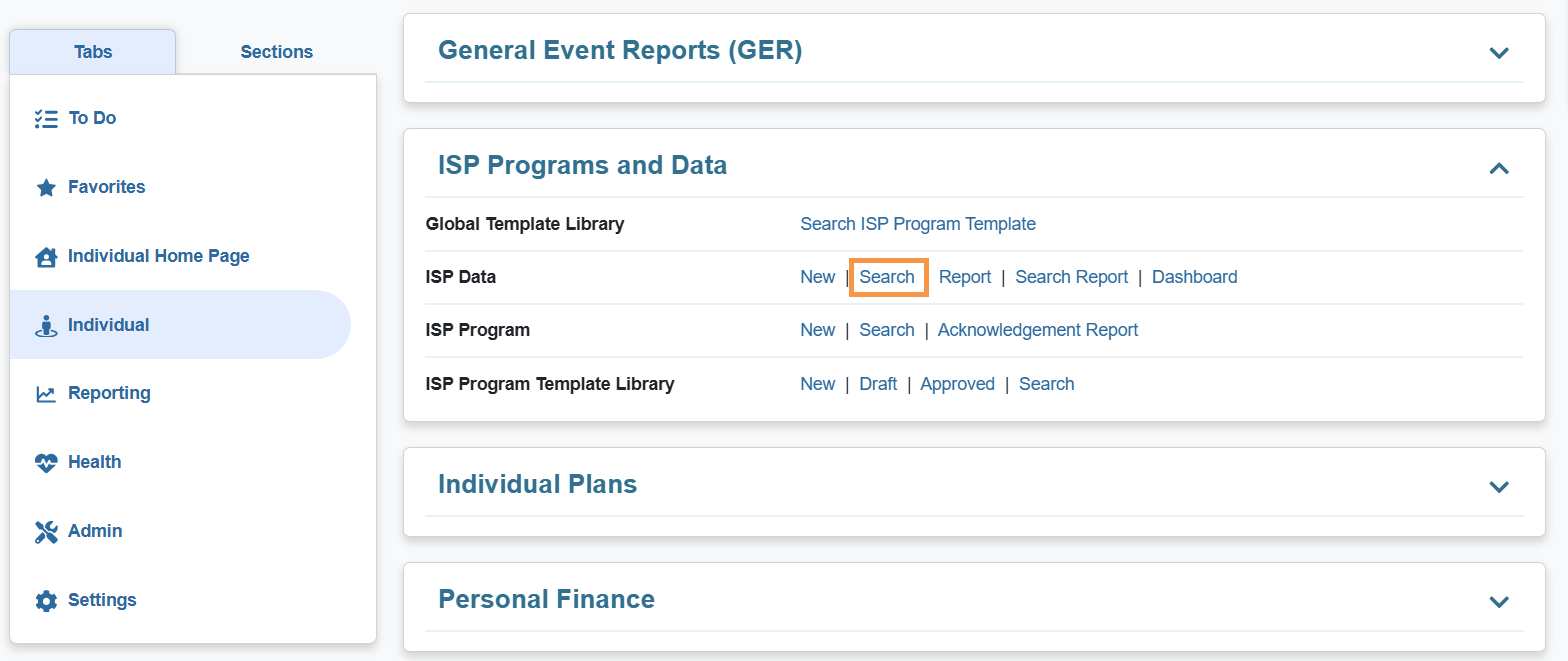The height and width of the screenshot is (661, 1568).
Task: Switch to the Sections tab
Action: [276, 51]
